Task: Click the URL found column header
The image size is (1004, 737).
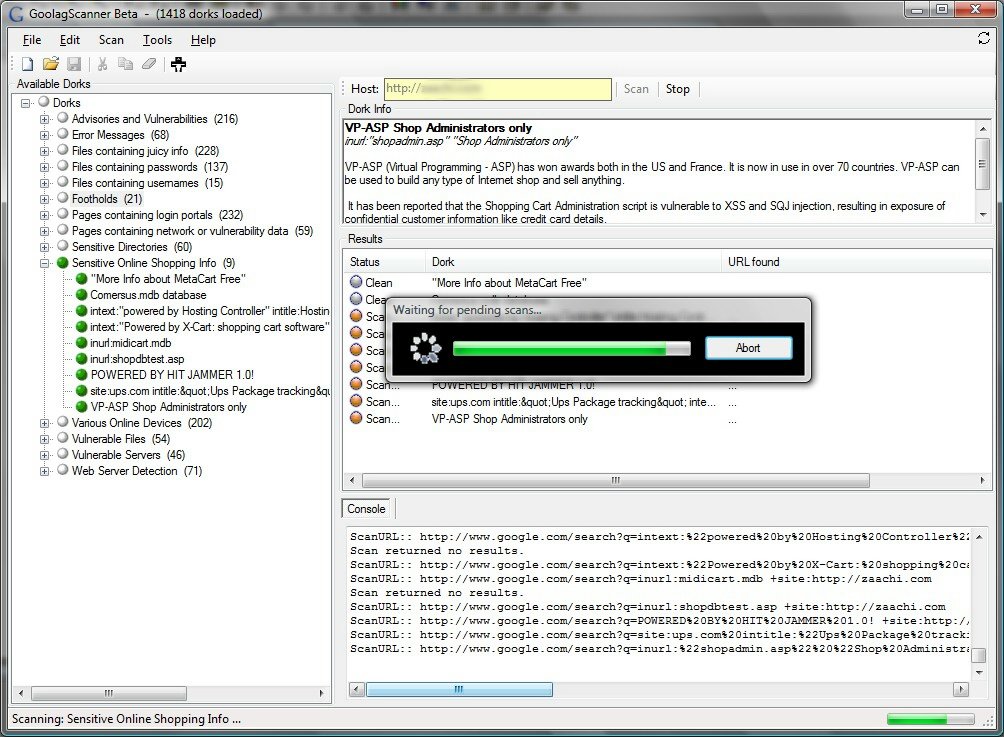Action: point(856,261)
